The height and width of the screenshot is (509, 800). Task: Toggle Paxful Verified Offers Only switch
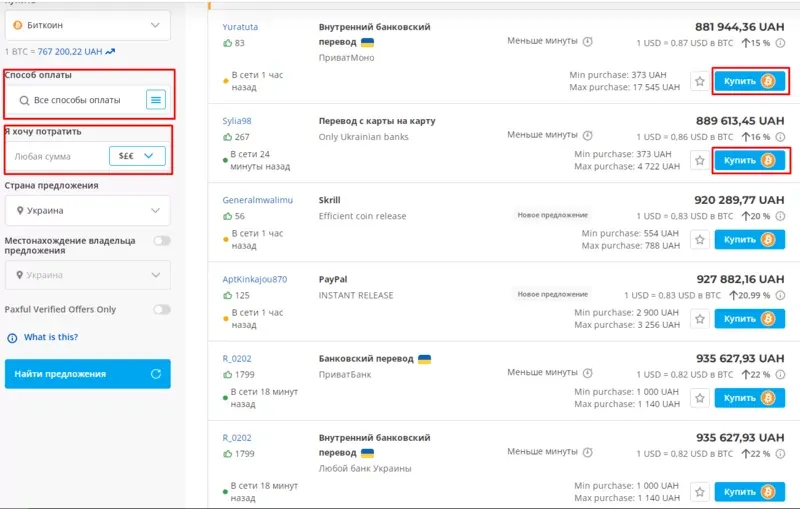[x=162, y=309]
